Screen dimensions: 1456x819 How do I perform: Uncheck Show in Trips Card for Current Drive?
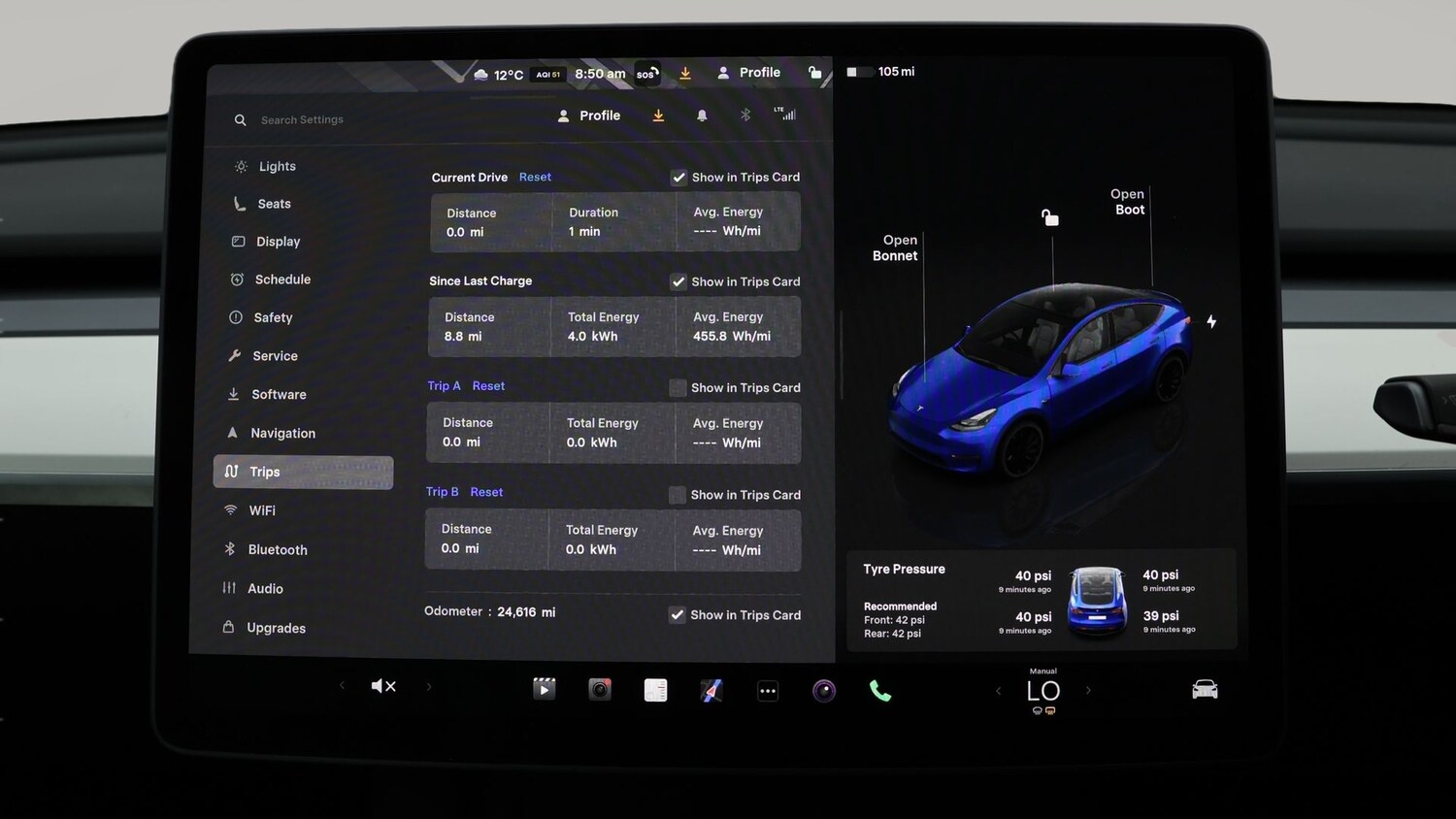pyautogui.click(x=678, y=177)
